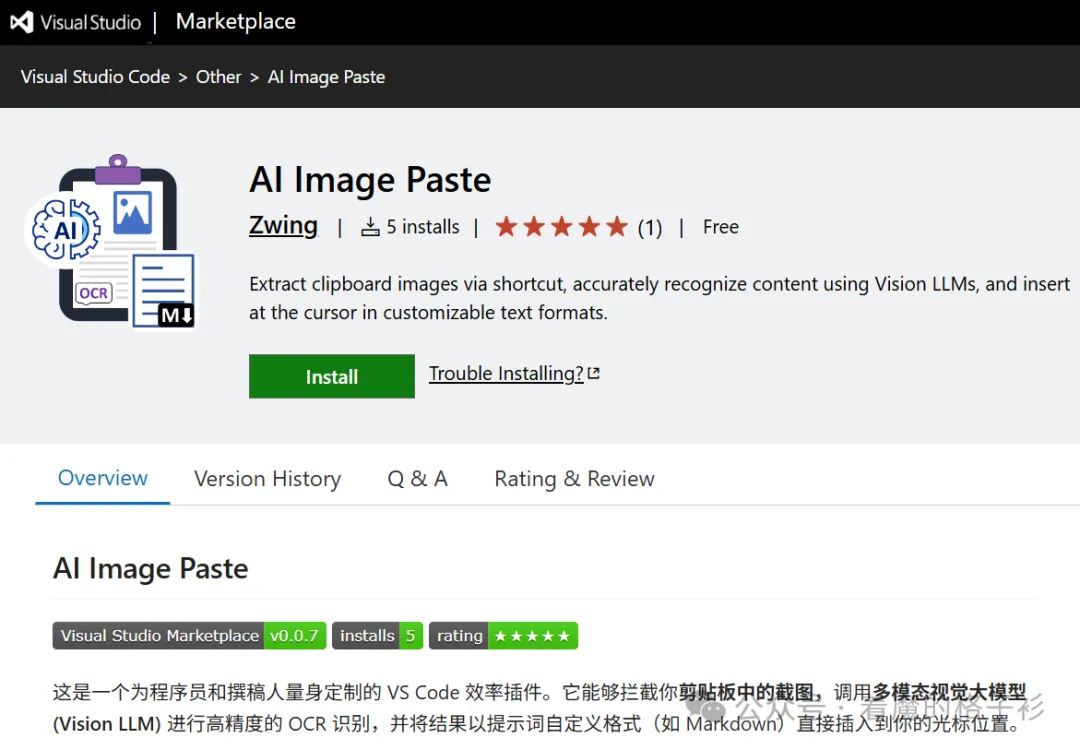Click the (1) review count
The height and width of the screenshot is (750, 1080).
tap(650, 227)
